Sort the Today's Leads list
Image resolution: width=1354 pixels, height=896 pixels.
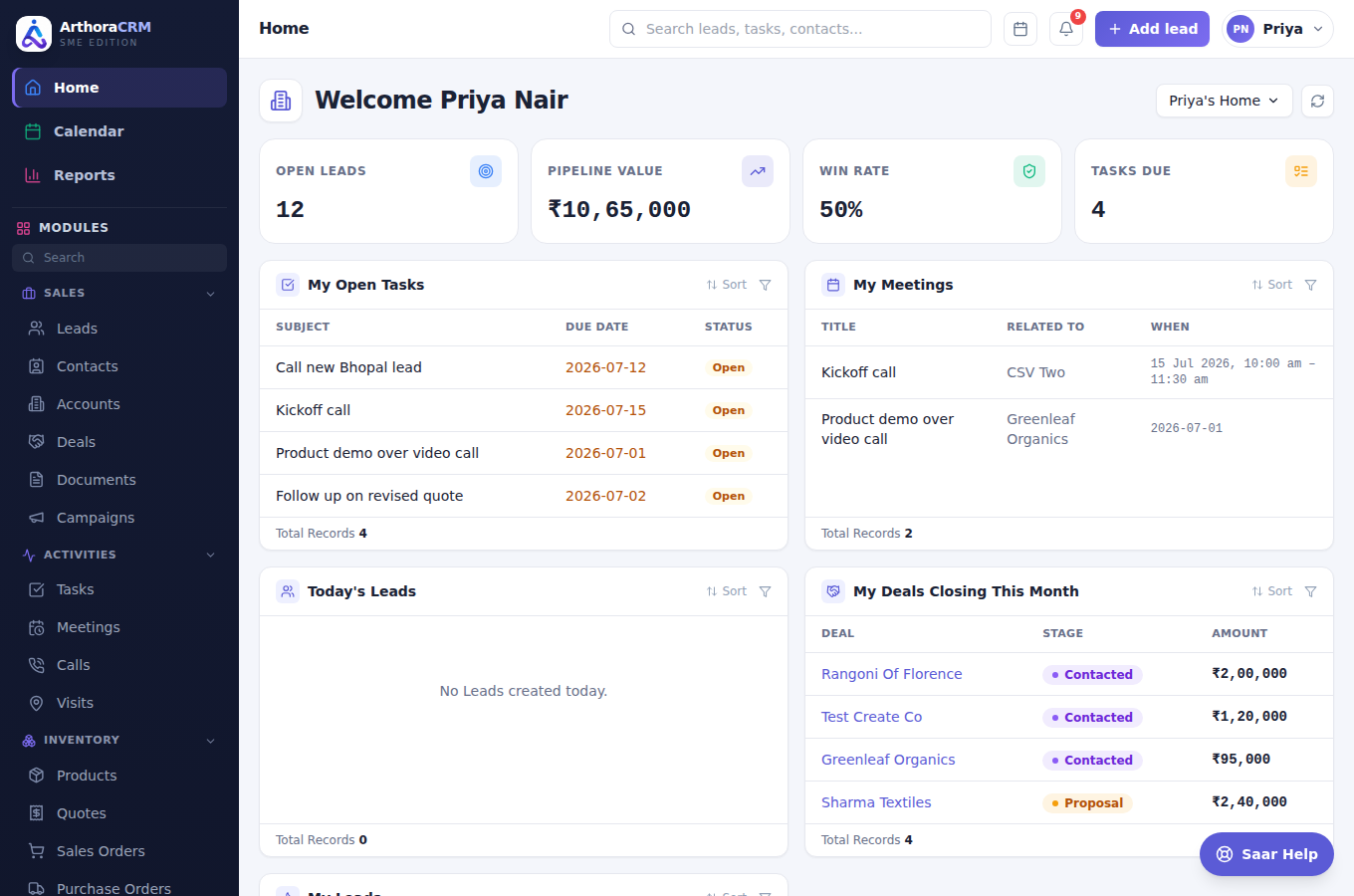click(727, 591)
